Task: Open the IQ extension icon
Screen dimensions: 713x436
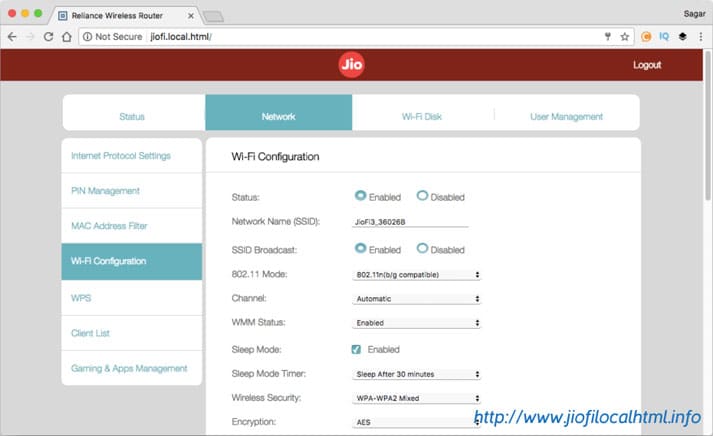Action: tap(664, 37)
